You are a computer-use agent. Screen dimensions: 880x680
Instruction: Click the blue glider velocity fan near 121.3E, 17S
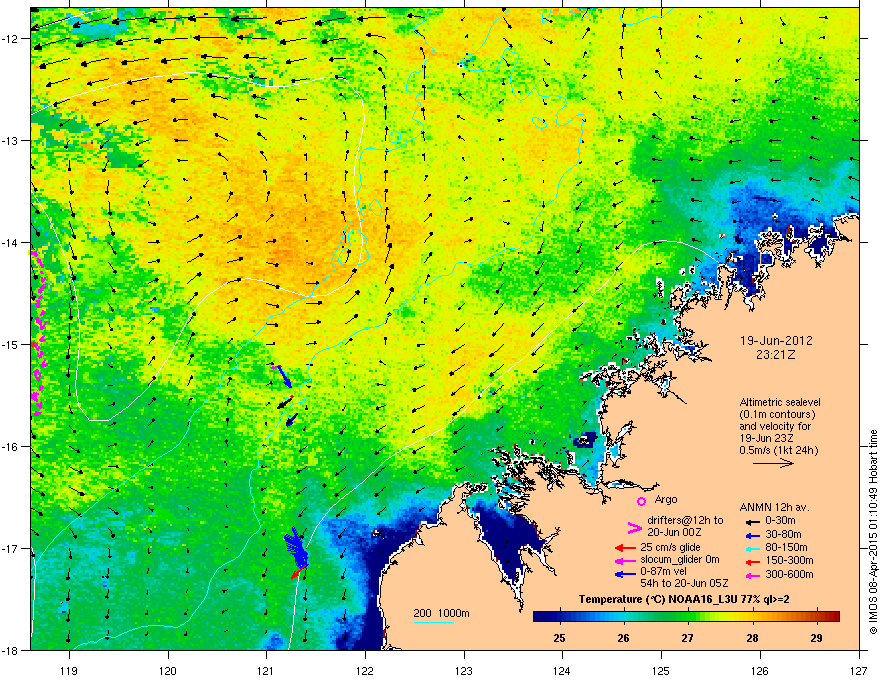[x=297, y=547]
